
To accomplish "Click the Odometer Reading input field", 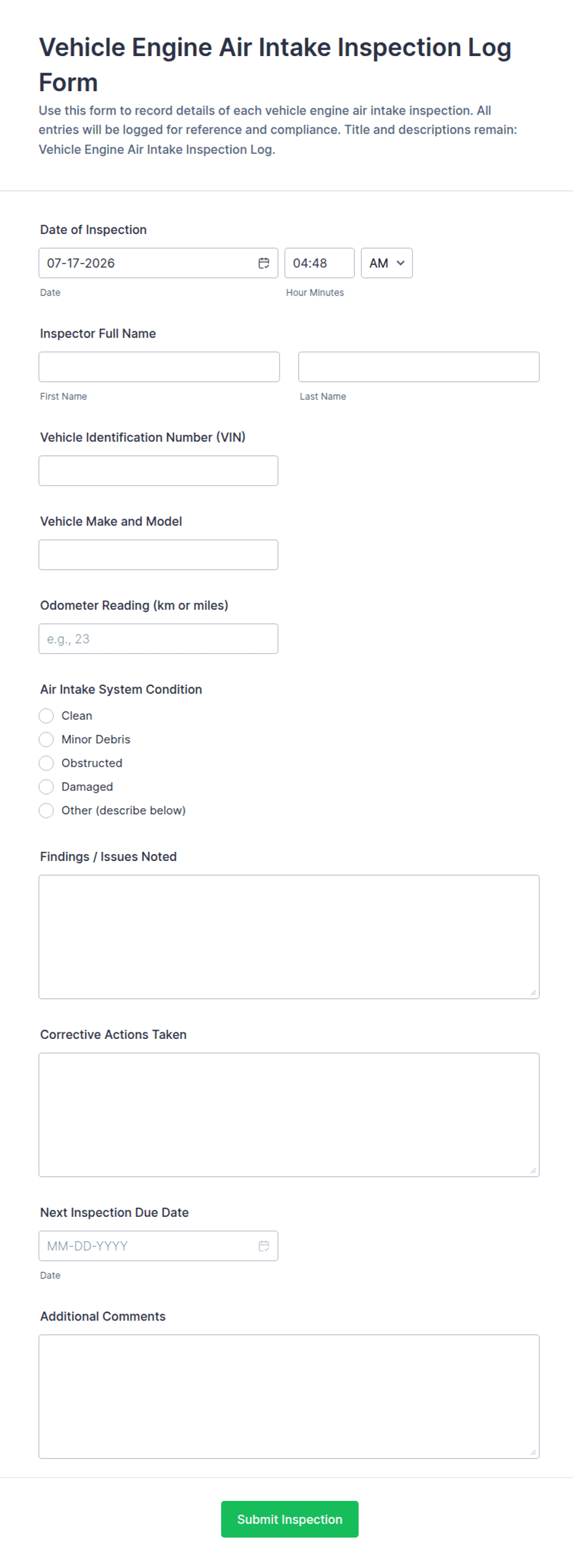I will [158, 639].
